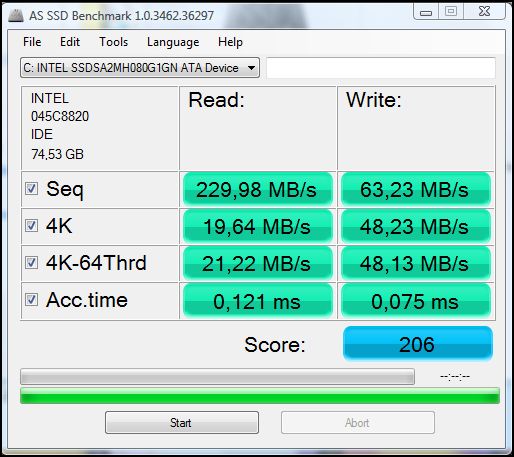Open the drive selection dropdown arrow
This screenshot has height=457, width=514.
tap(251, 68)
